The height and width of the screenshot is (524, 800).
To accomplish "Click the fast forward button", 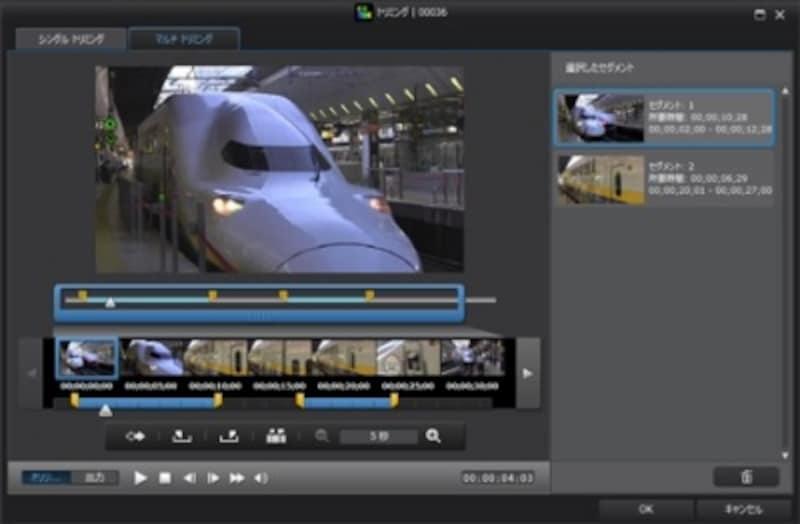I will click(x=237, y=478).
